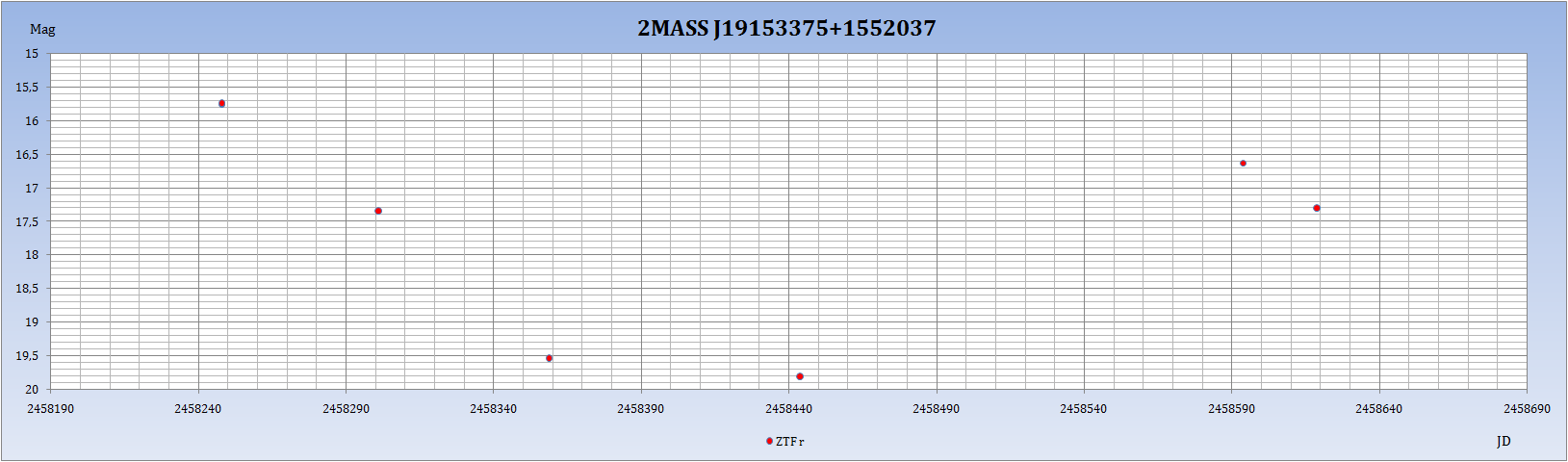The width and height of the screenshot is (1568, 462).
Task: Click y-axis tick label 15
Action: click(x=32, y=54)
